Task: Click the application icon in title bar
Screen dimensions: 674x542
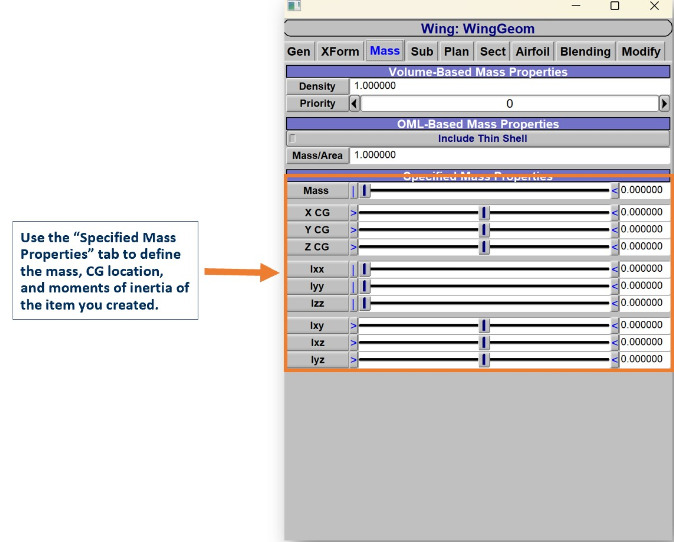Action: (294, 6)
